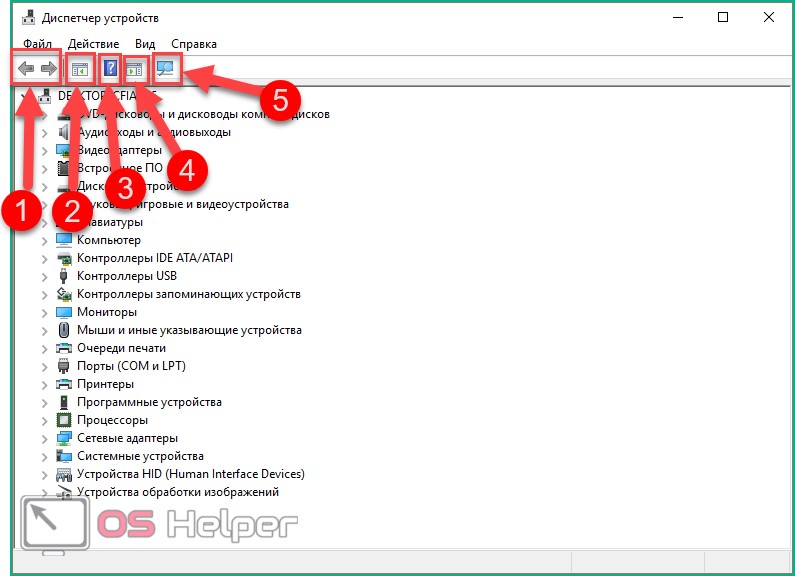Select the Процессоры label

point(112,420)
